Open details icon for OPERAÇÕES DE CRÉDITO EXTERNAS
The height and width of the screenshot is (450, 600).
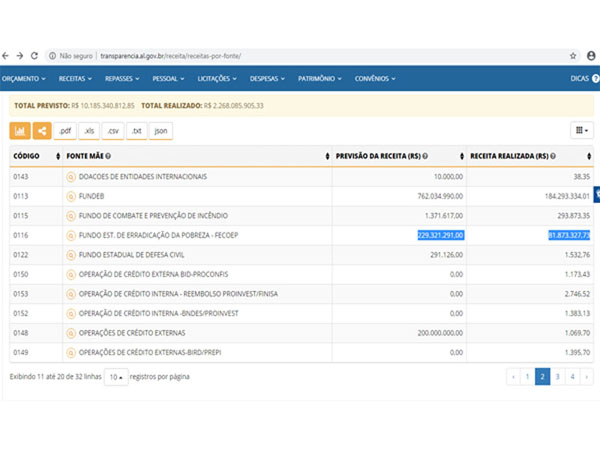71,333
